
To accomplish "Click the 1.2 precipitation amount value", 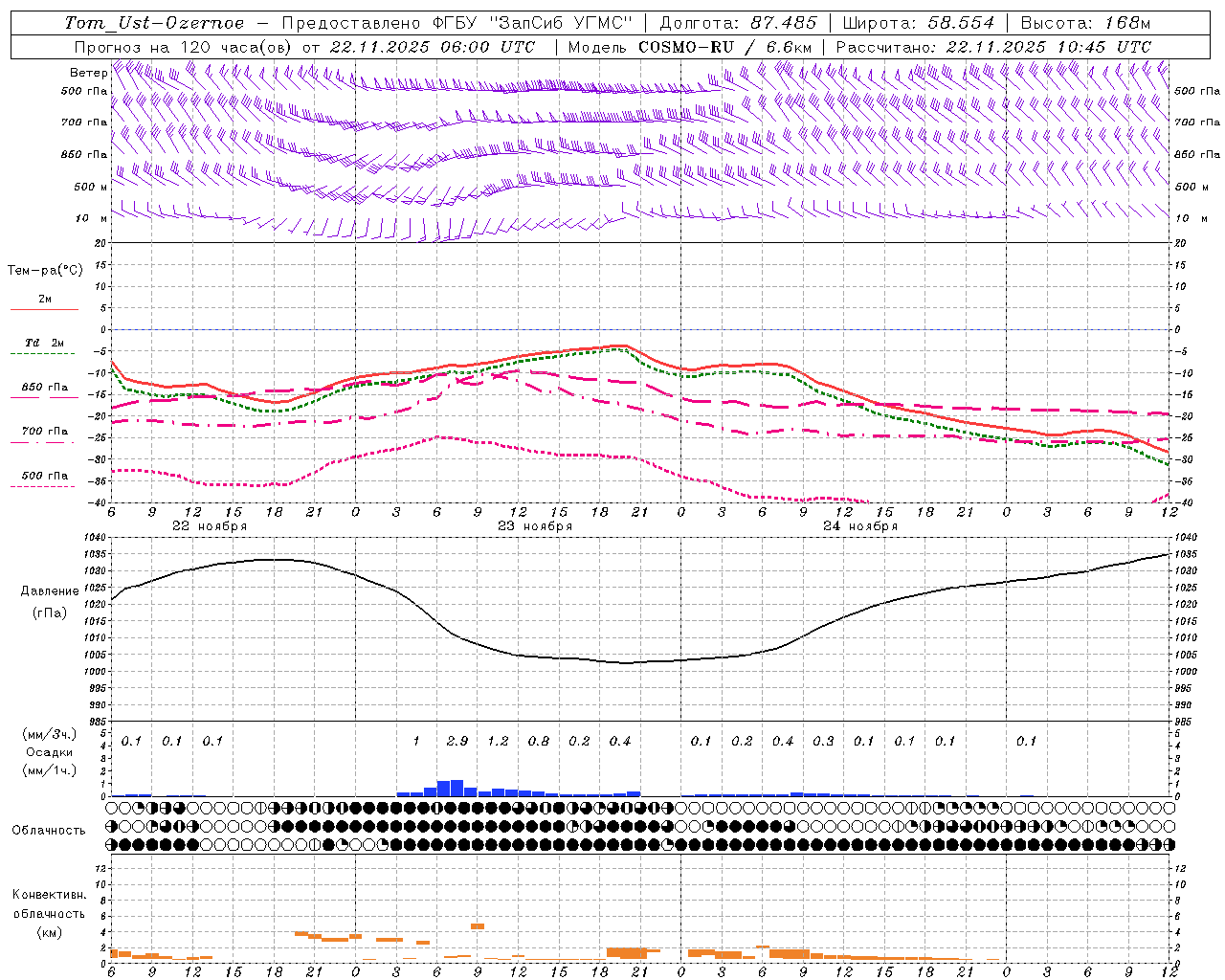I will click(x=498, y=741).
